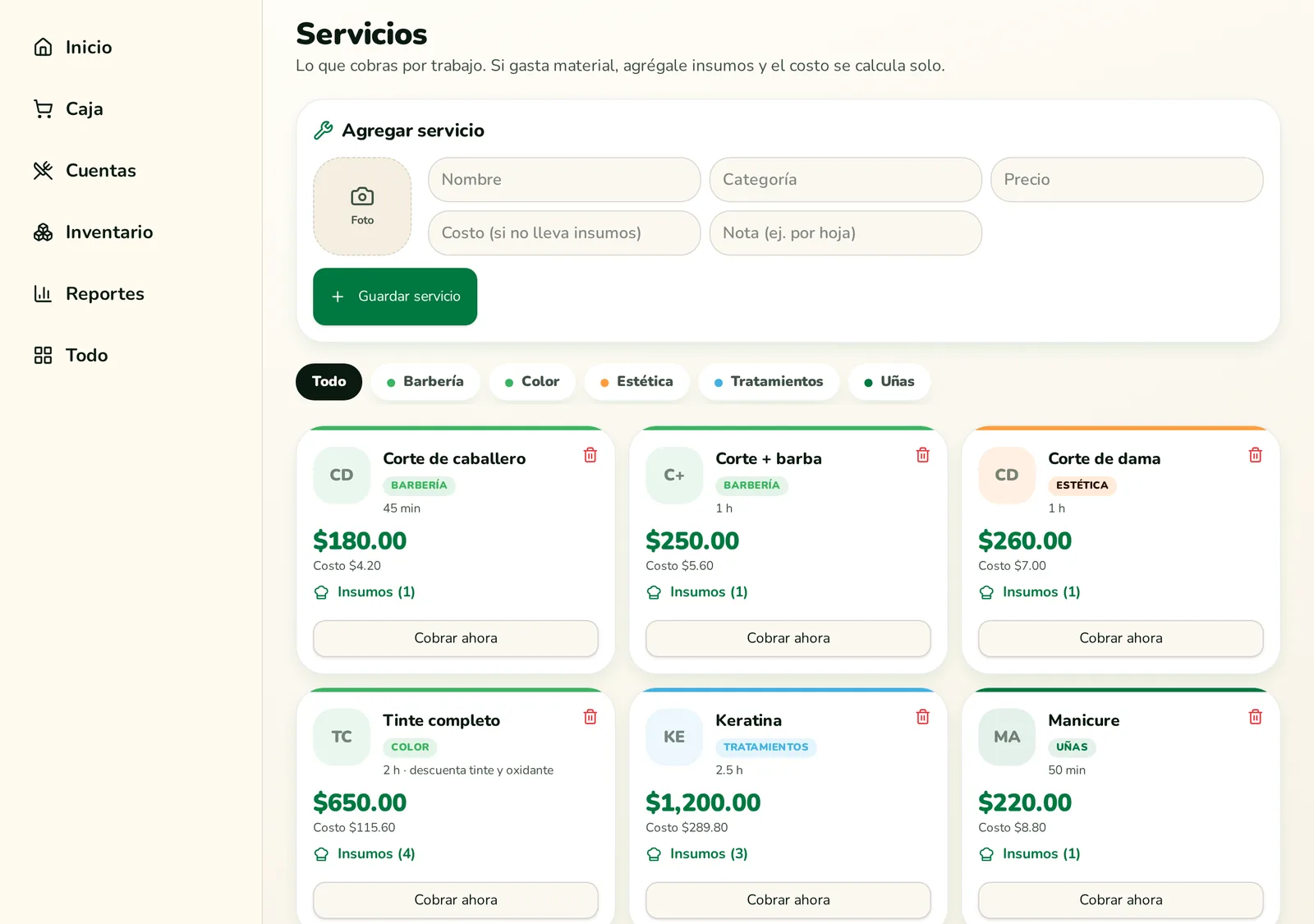The height and width of the screenshot is (924, 1314).
Task: Expand Insumos (1) for Manicure
Action: click(1030, 854)
